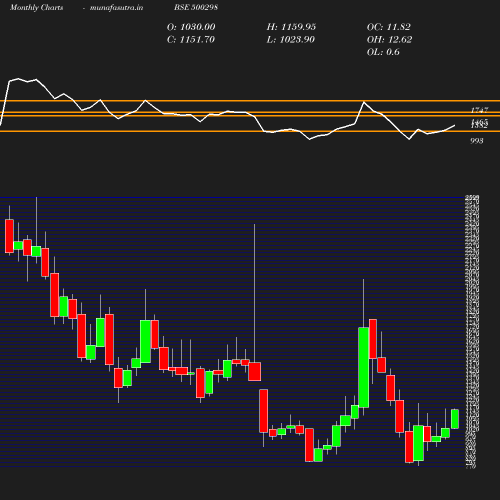Click the high value 'H: 1159.95'
The image size is (500, 500).
click(x=291, y=27)
